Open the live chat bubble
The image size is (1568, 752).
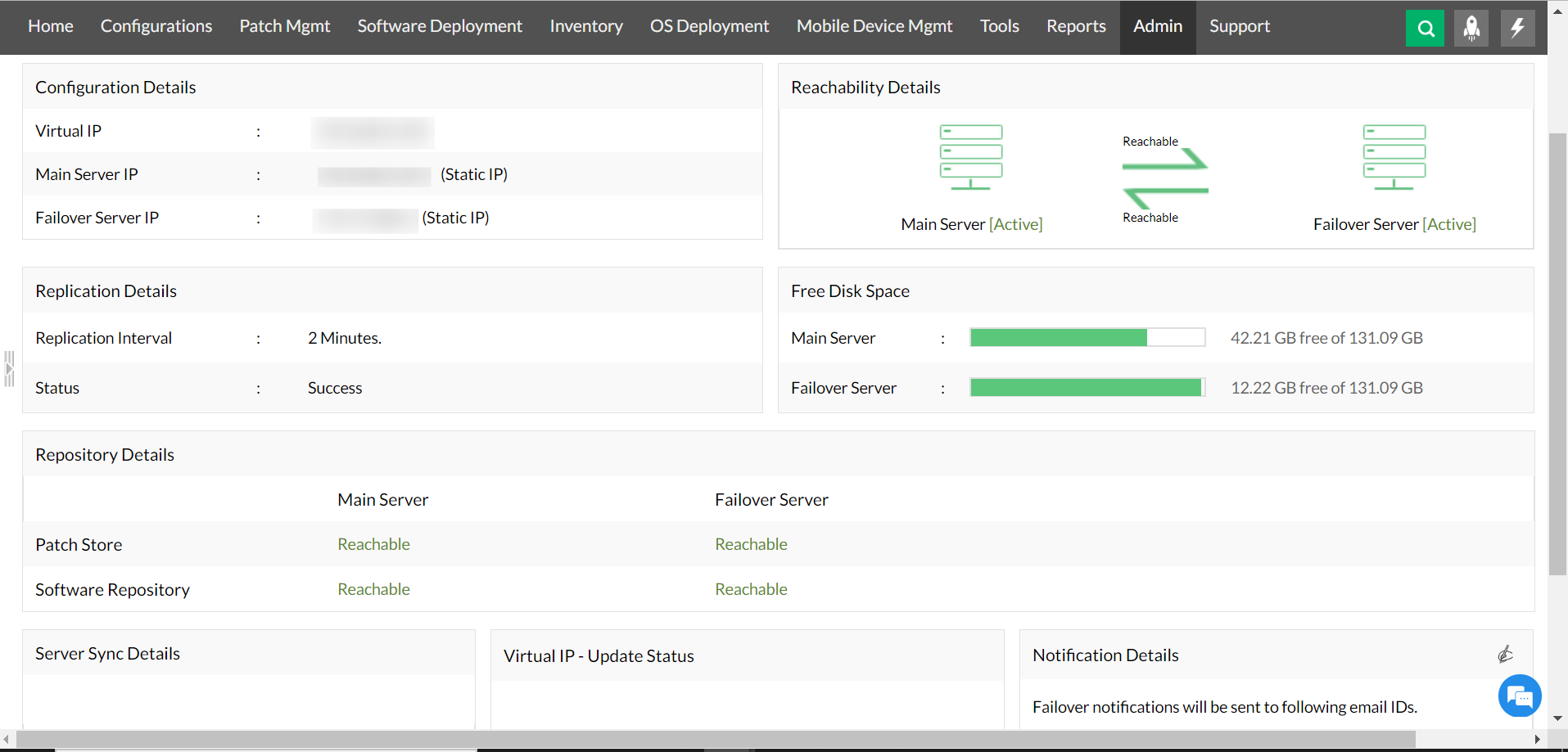coord(1520,696)
